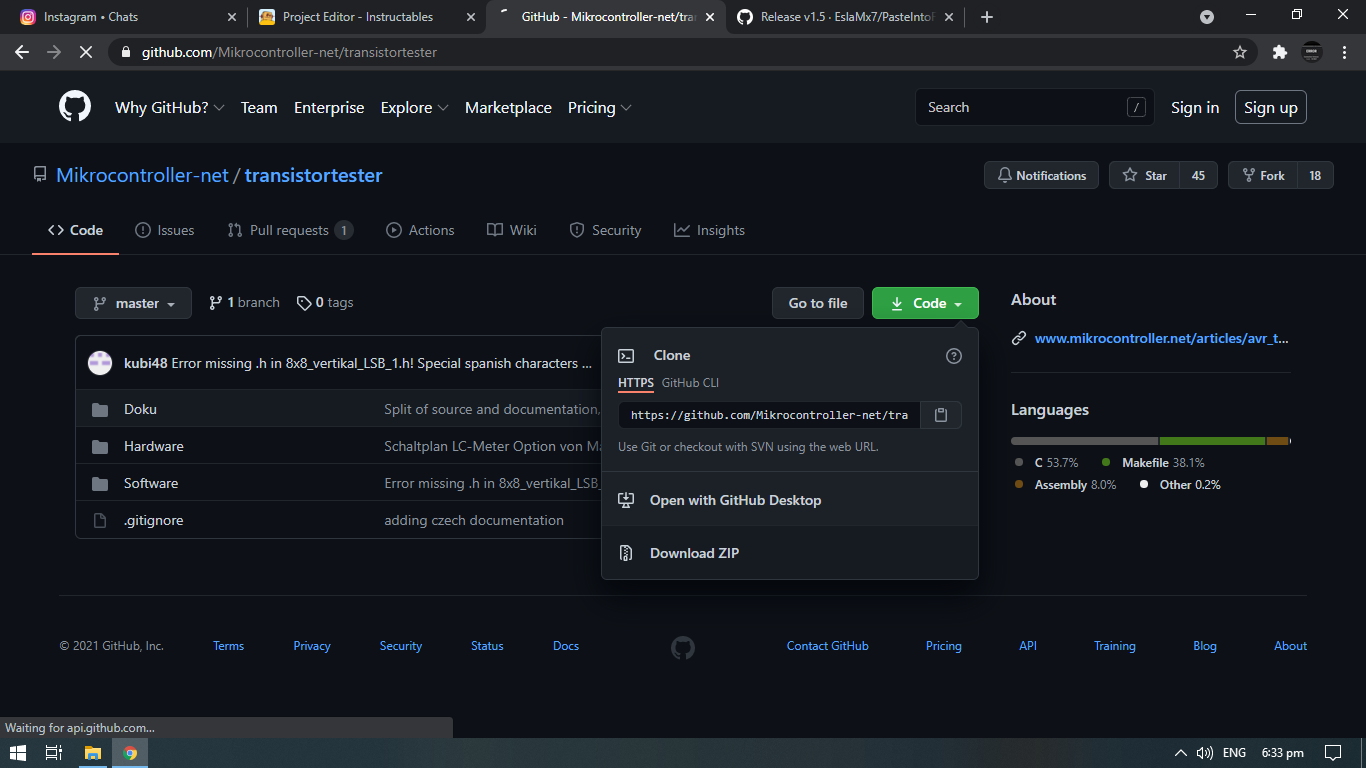Image resolution: width=1366 pixels, height=768 pixels.
Task: Copy clone URL with clipboard icon
Action: [x=940, y=415]
